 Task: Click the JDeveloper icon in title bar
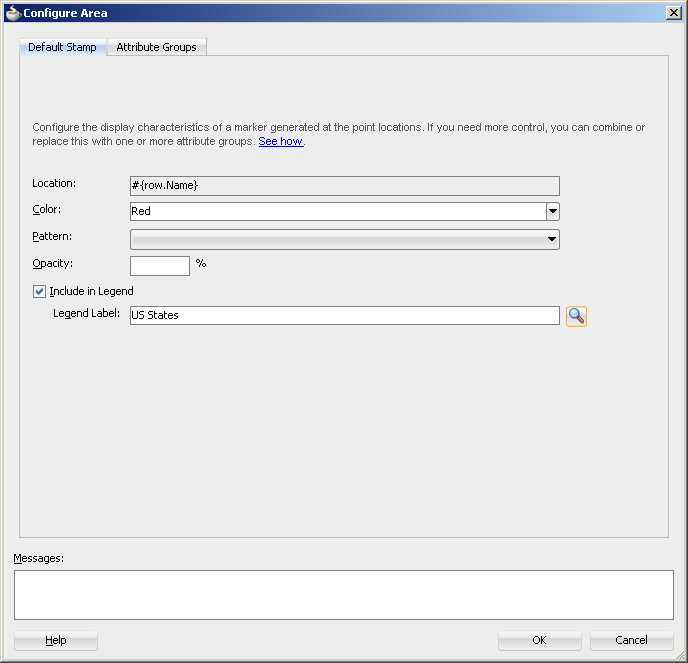point(13,13)
